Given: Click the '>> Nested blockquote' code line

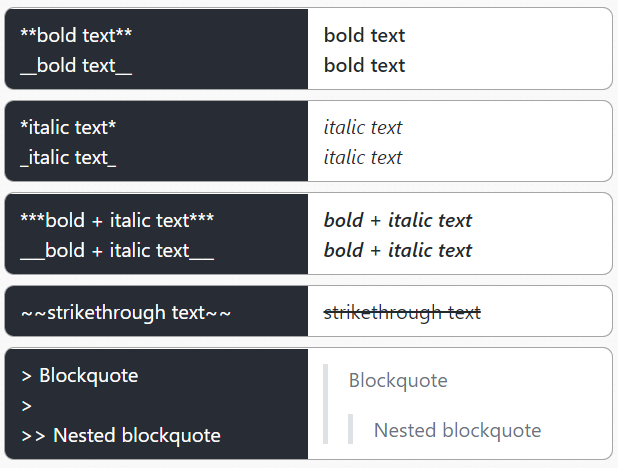Looking at the screenshot, I should tap(121, 436).
